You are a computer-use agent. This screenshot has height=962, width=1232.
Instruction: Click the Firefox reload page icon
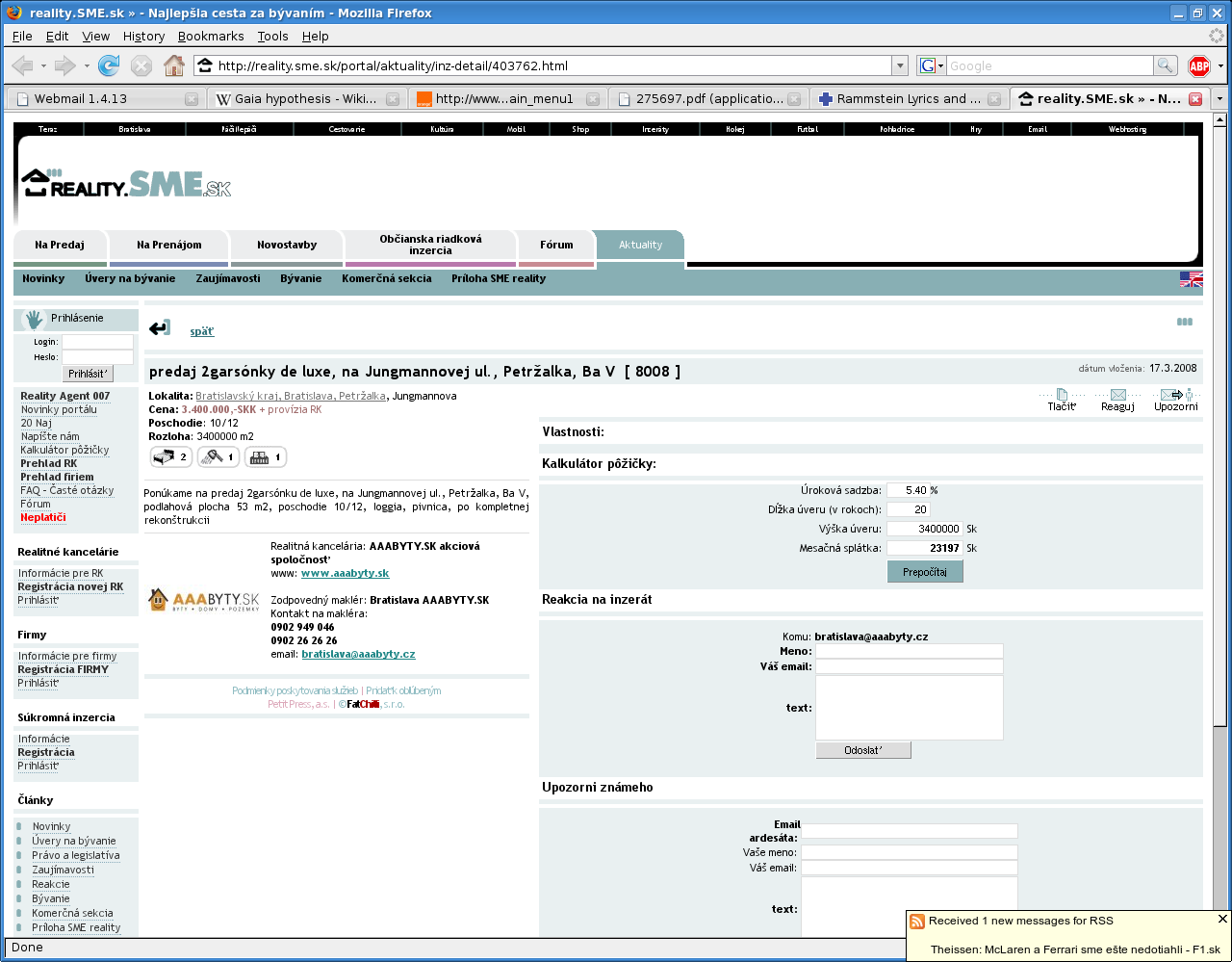coord(109,65)
